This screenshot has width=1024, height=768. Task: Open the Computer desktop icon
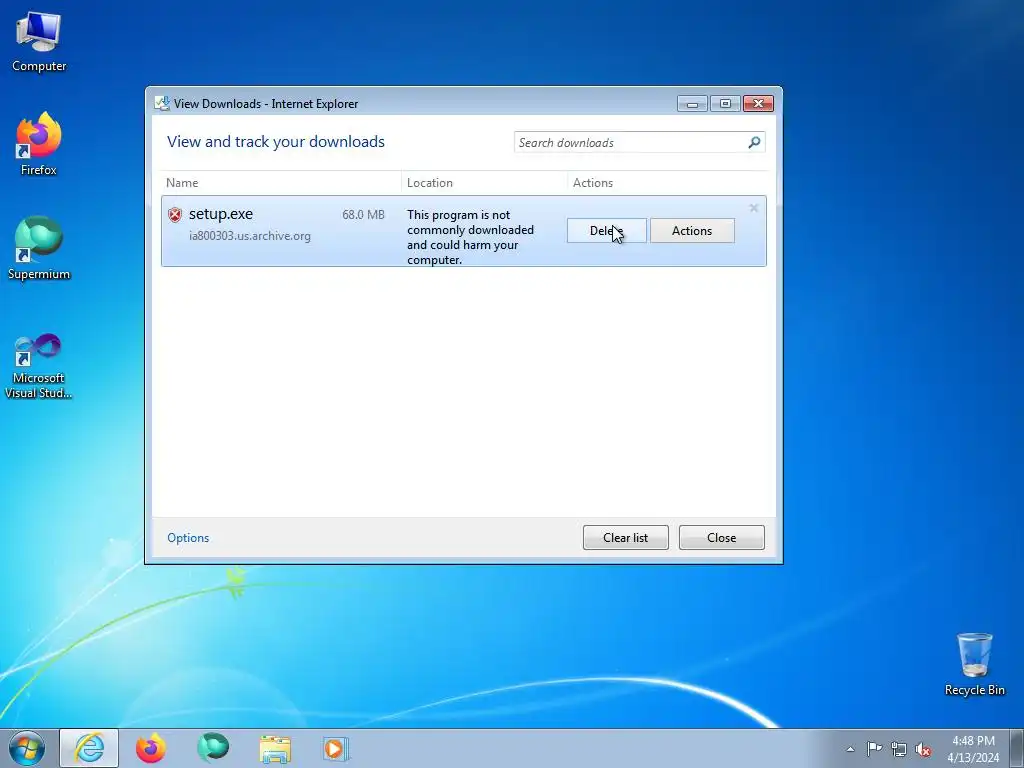[x=39, y=42]
